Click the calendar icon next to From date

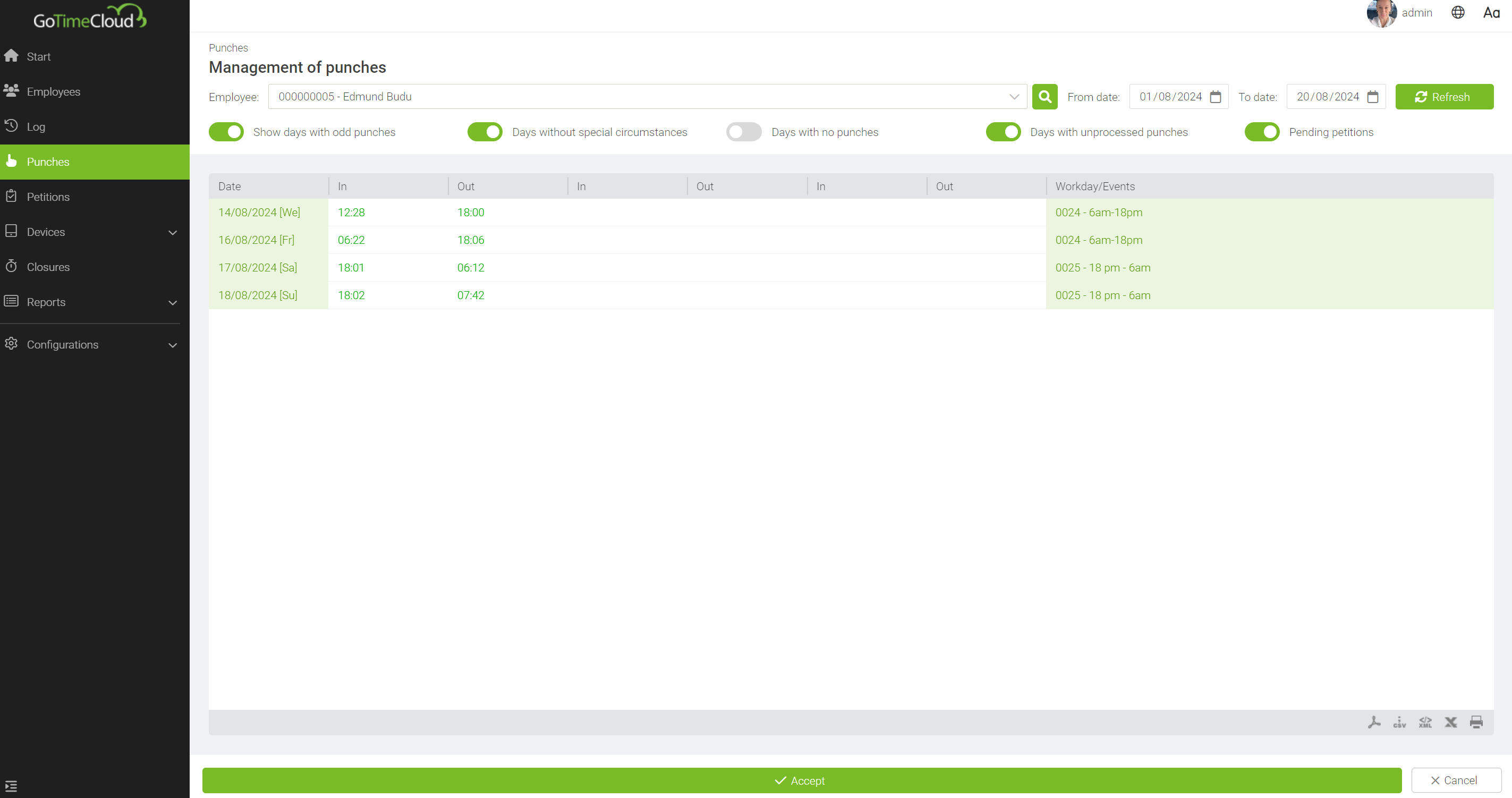[x=1216, y=96]
